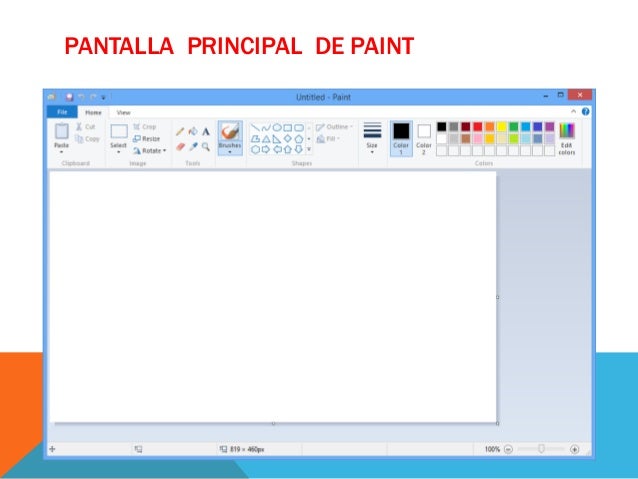Open Edit colors dialog
638x479 pixels.
point(567,138)
